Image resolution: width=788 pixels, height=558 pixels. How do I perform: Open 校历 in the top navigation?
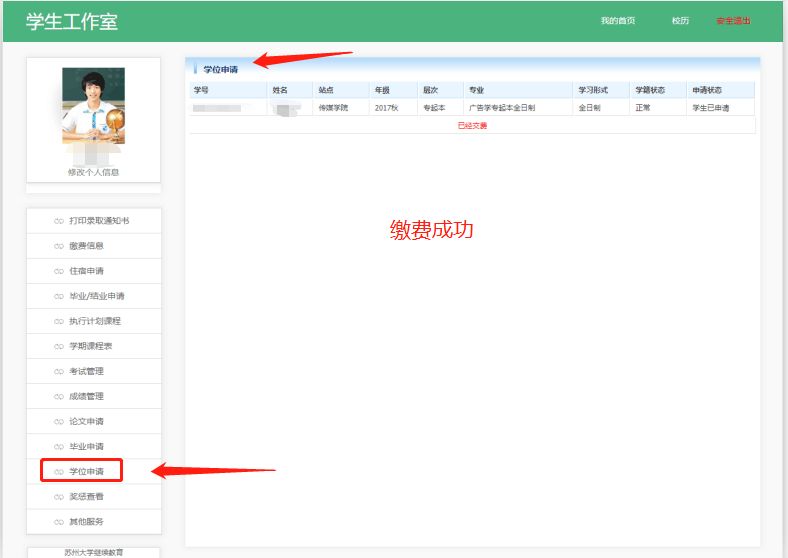pyautogui.click(x=680, y=21)
